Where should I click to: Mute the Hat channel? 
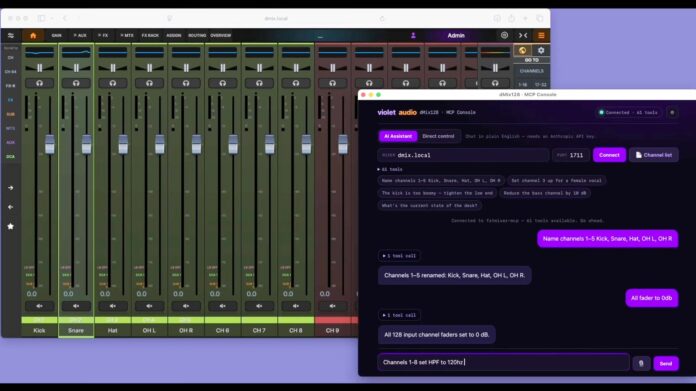pyautogui.click(x=113, y=306)
